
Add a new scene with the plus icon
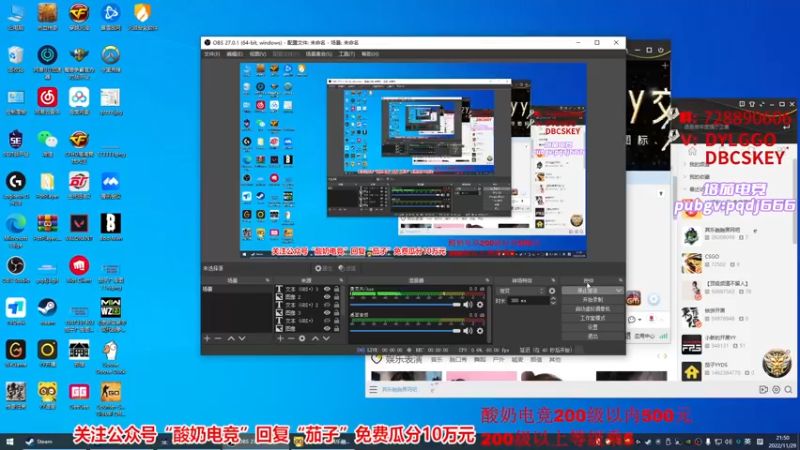point(207,338)
